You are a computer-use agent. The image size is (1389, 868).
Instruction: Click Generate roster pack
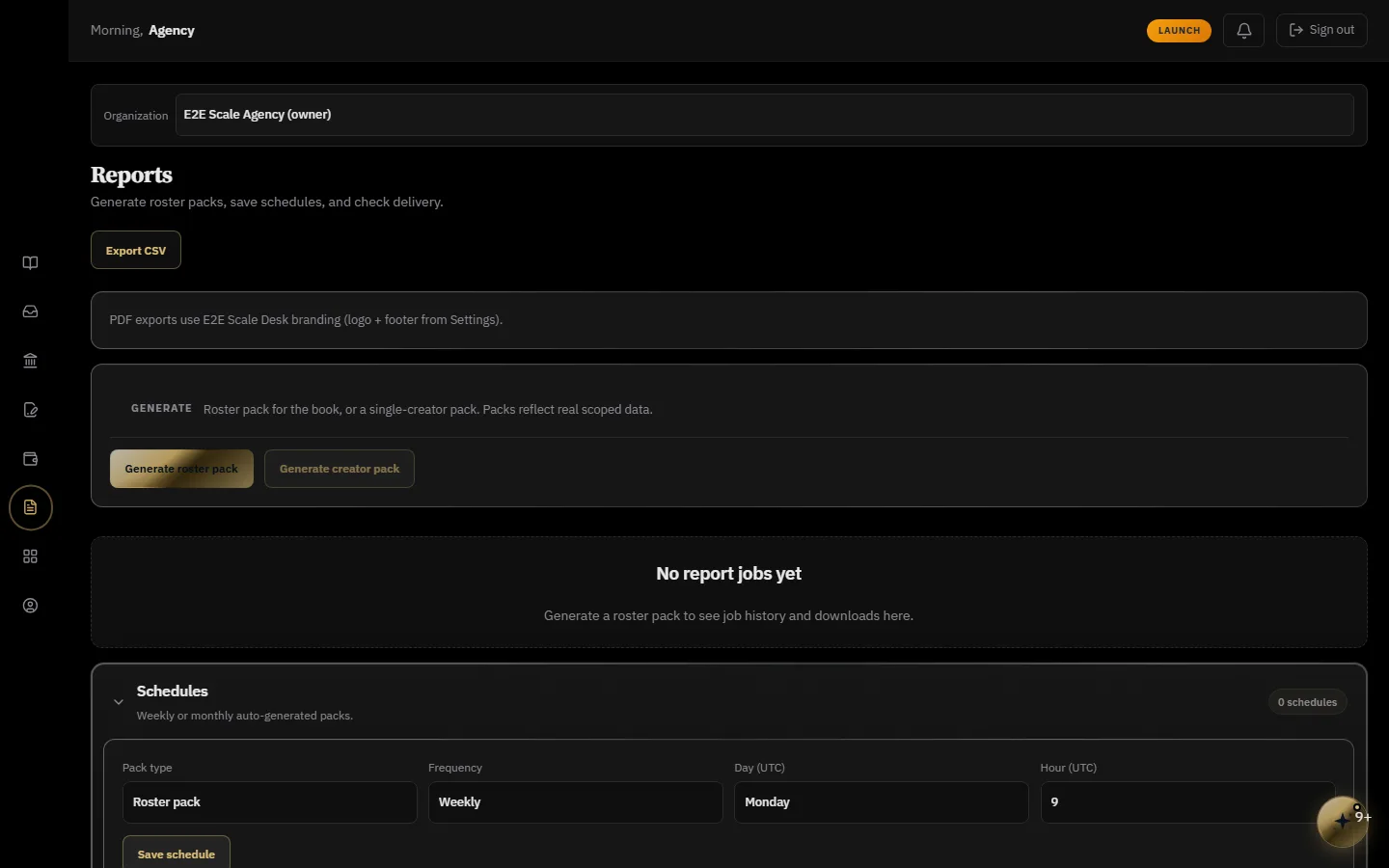tap(181, 469)
